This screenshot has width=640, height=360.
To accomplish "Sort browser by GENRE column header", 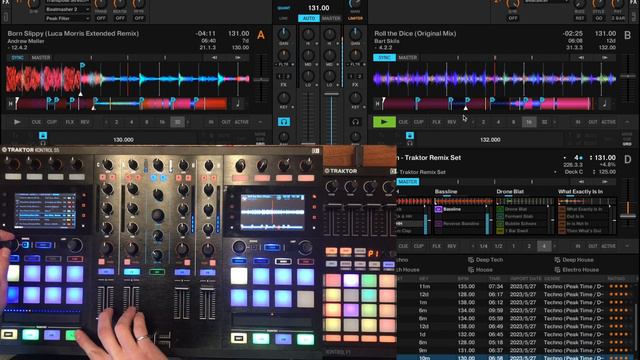I will click(x=552, y=278).
